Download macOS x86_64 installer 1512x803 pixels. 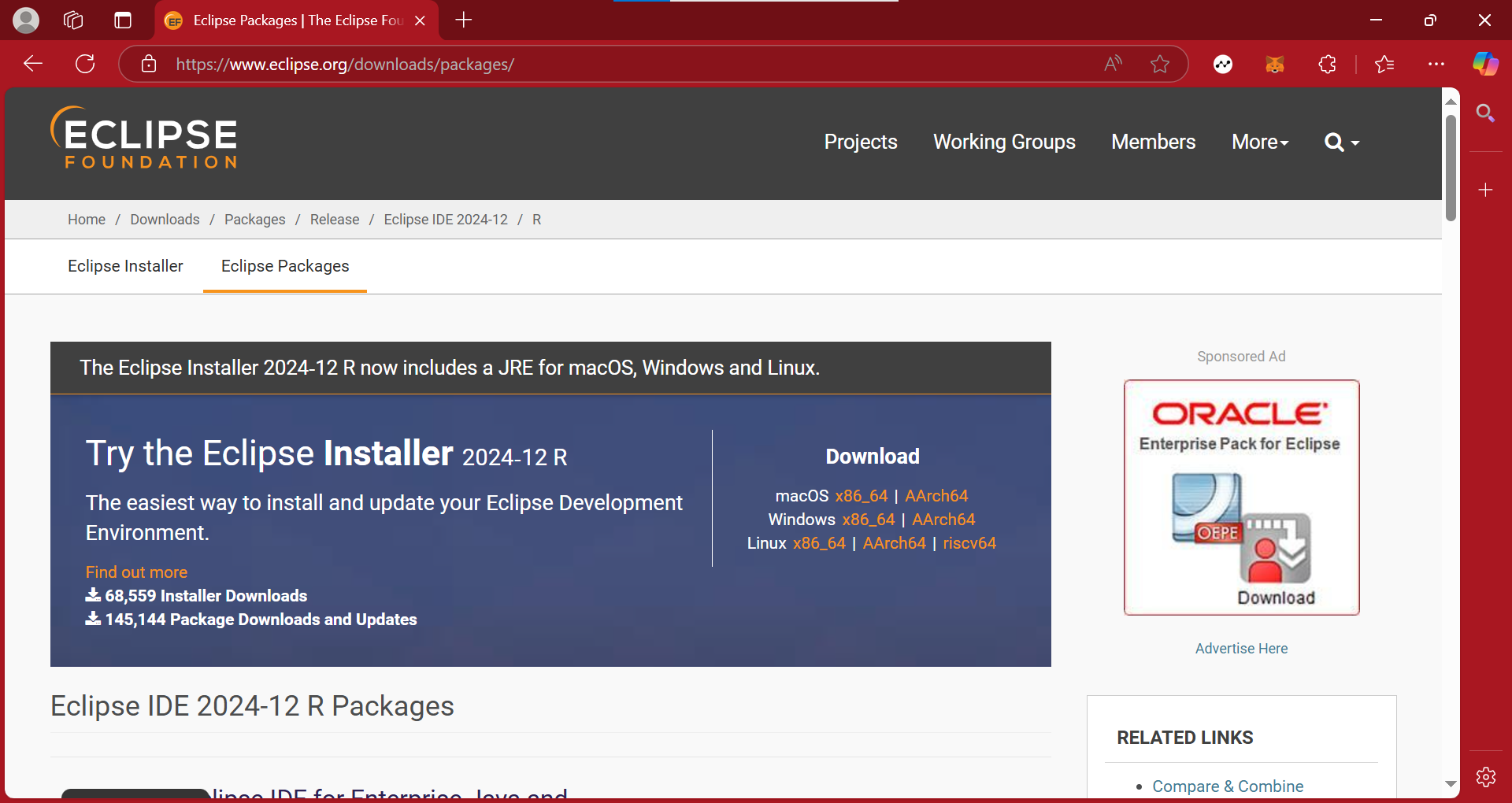(x=862, y=496)
